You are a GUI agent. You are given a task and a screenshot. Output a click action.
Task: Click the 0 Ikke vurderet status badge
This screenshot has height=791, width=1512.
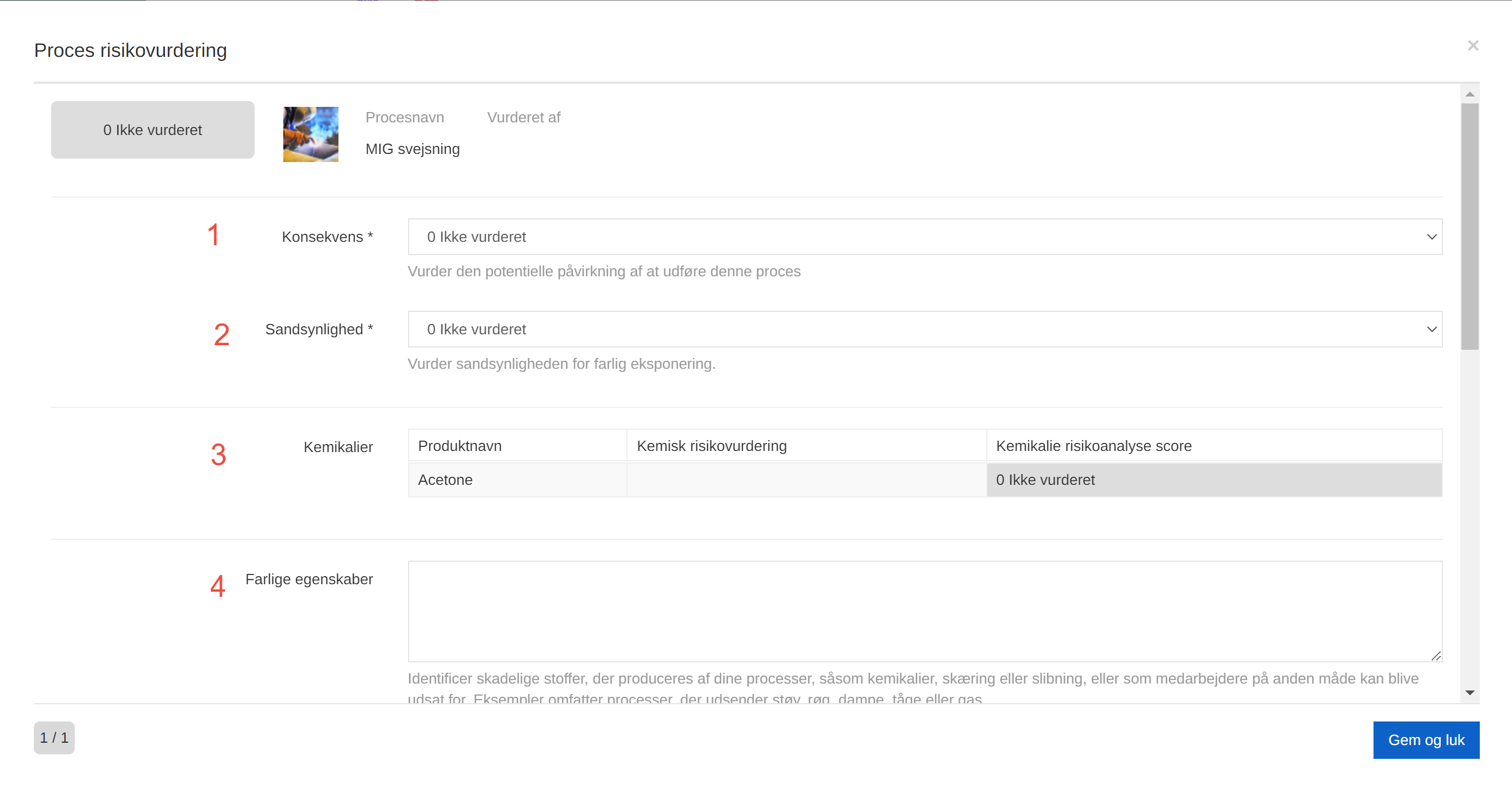pos(153,130)
